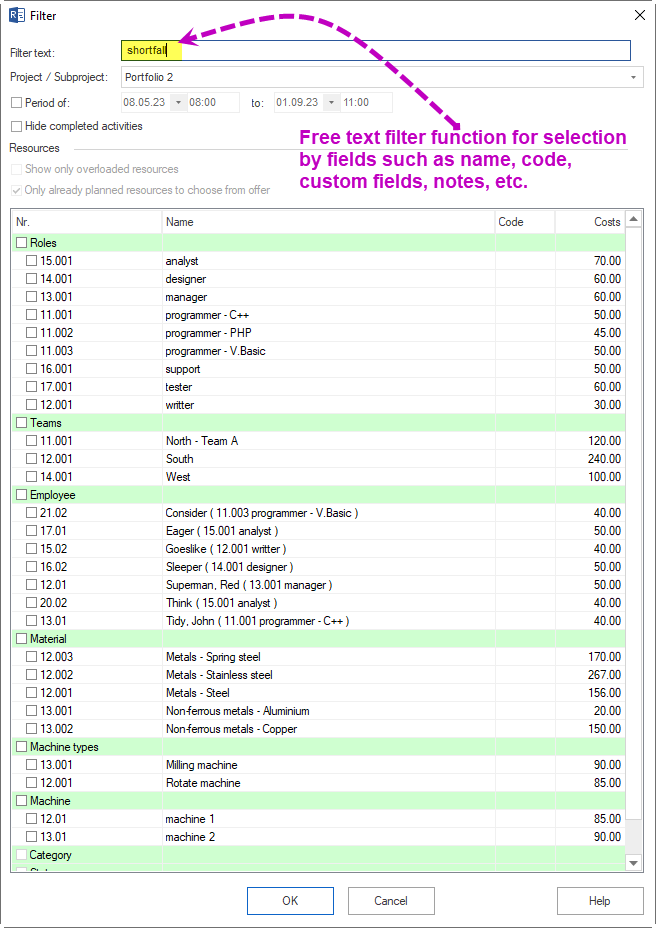Screen dimensions: 656x928
Task: Click the list scrollbar down arrow
Action: tap(634, 863)
